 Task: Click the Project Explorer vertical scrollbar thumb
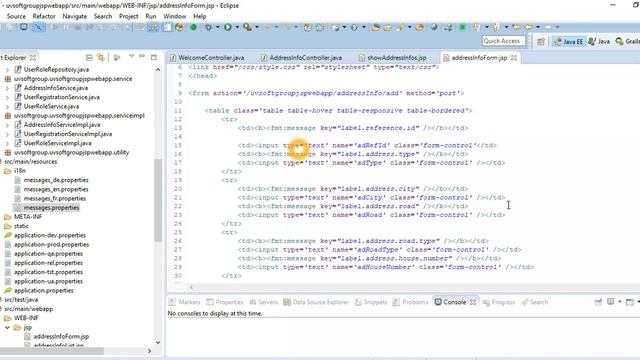click(x=158, y=200)
